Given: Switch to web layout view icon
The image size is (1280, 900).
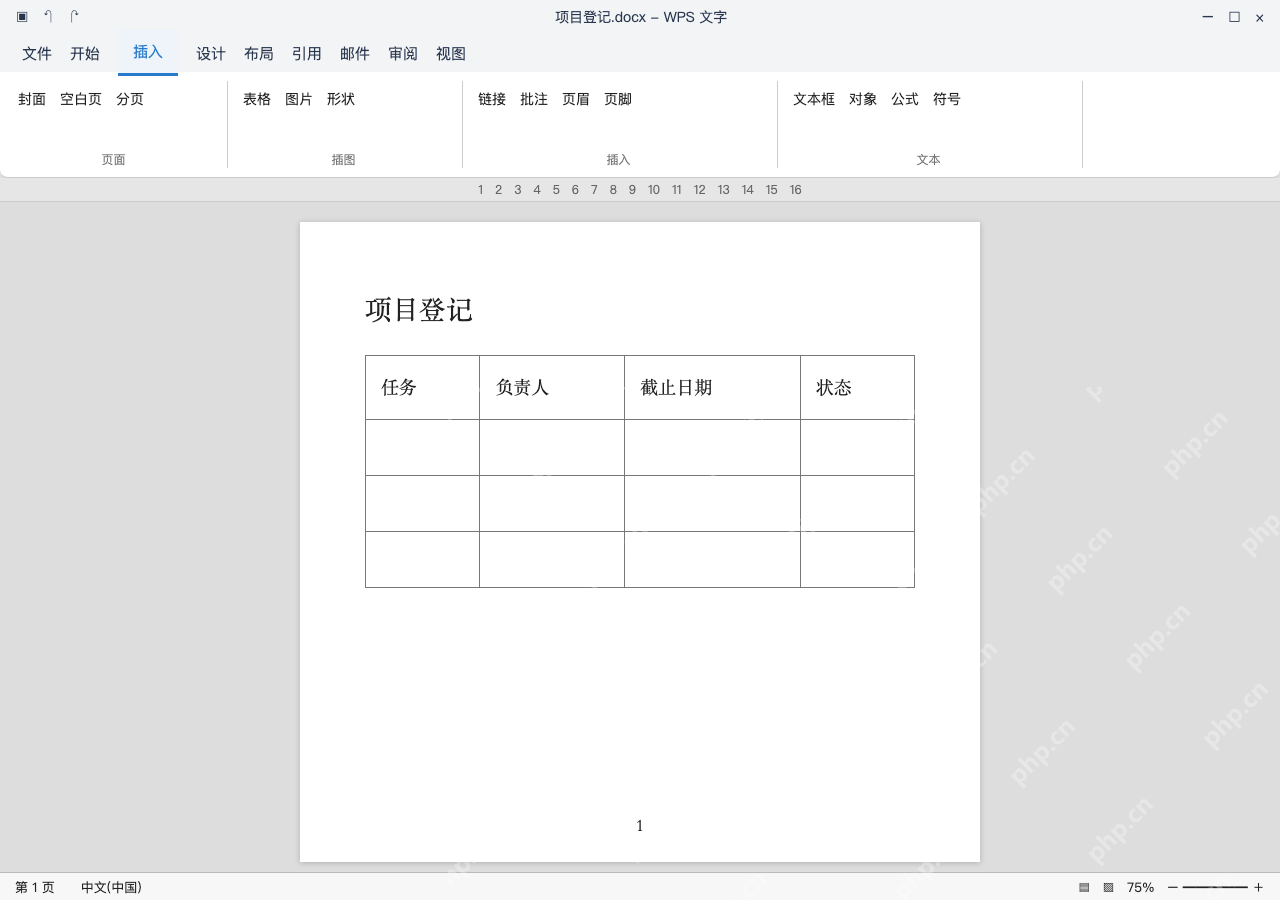Looking at the screenshot, I should click(1108, 887).
